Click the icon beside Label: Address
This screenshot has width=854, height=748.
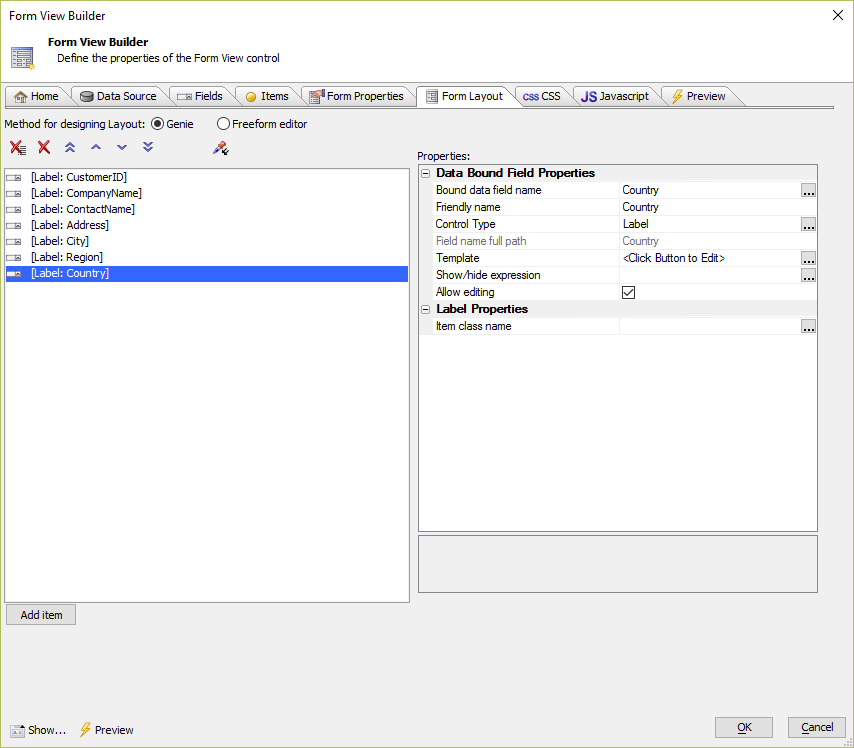coord(14,226)
